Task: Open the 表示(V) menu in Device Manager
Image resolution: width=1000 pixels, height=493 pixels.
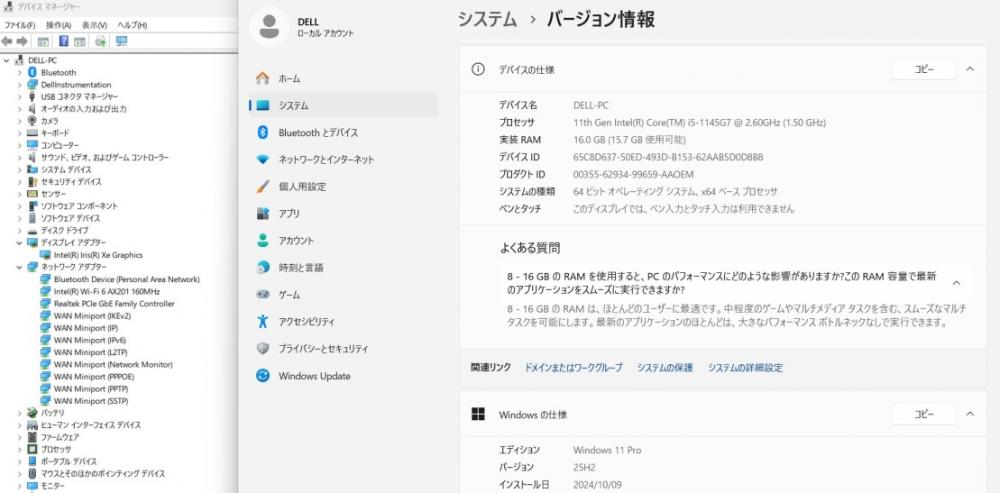Action: pos(94,25)
